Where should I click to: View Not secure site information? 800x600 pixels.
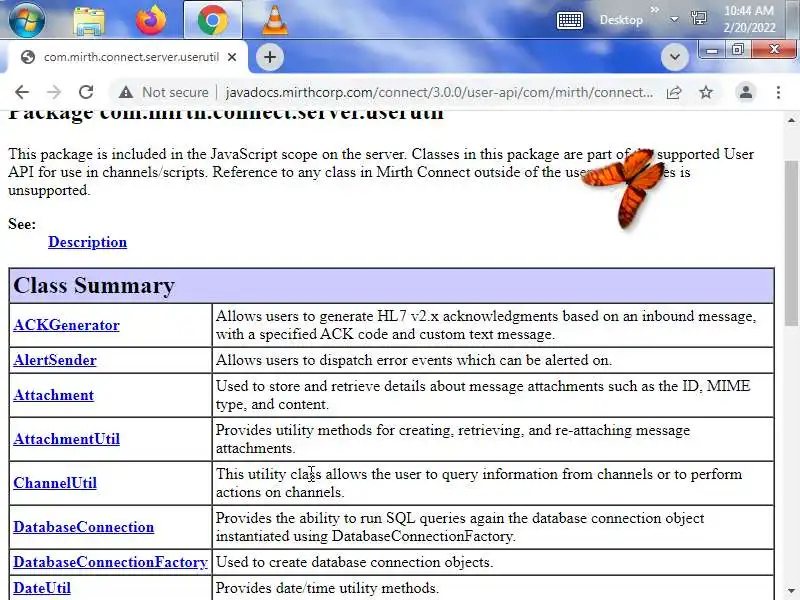click(x=163, y=92)
